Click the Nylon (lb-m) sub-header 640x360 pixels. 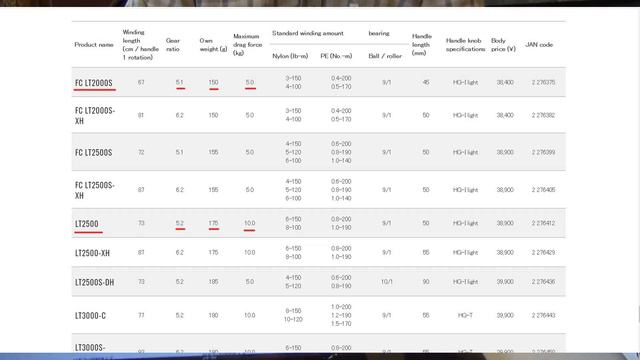[x=290, y=56]
